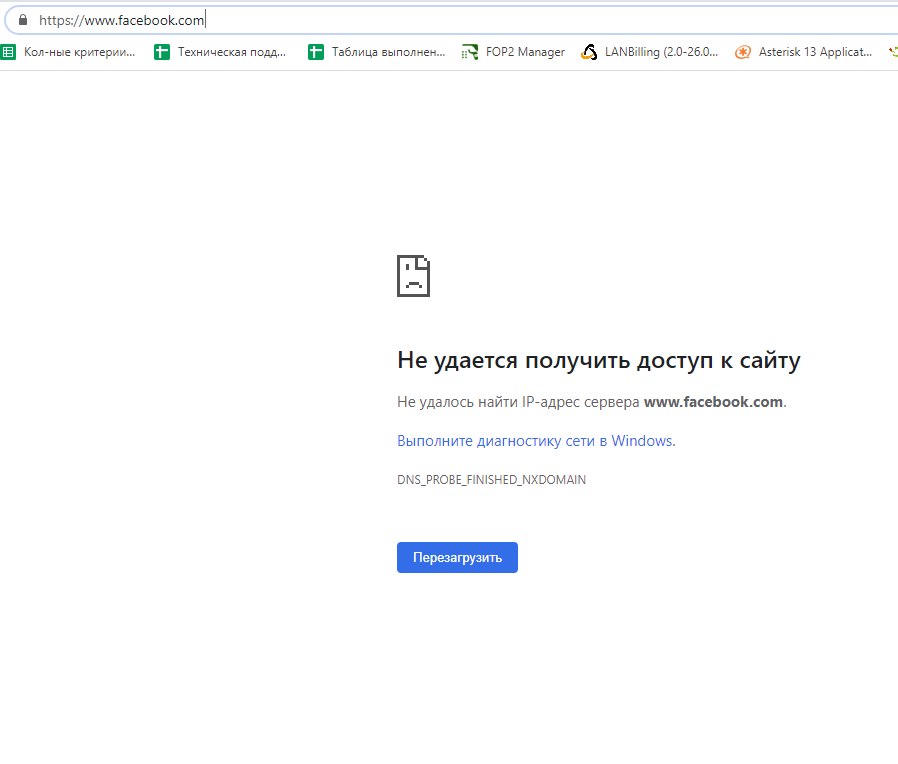
Task: Open the Таблица выполнен... bookmark
Action: (377, 52)
